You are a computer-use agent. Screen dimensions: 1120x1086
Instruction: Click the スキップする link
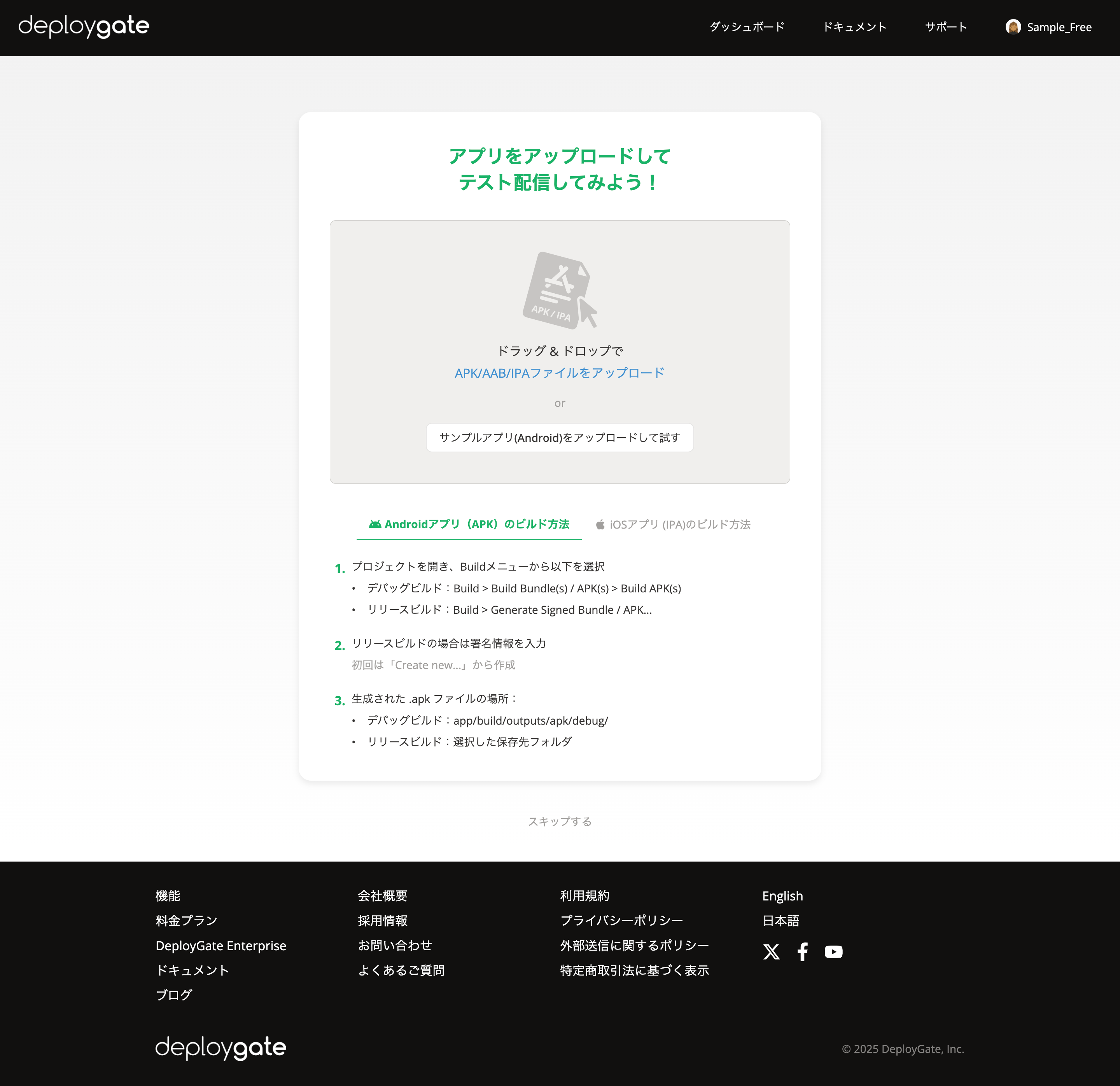pyautogui.click(x=560, y=821)
